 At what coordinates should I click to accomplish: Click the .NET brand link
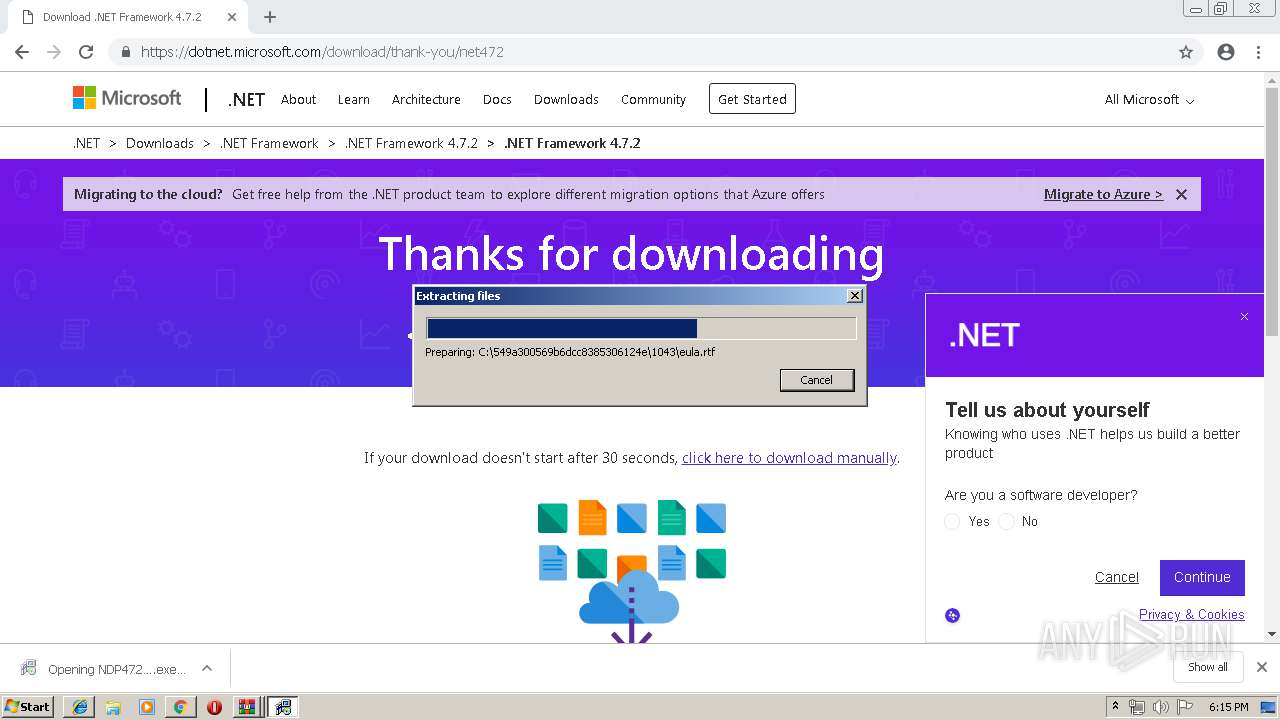click(x=246, y=99)
